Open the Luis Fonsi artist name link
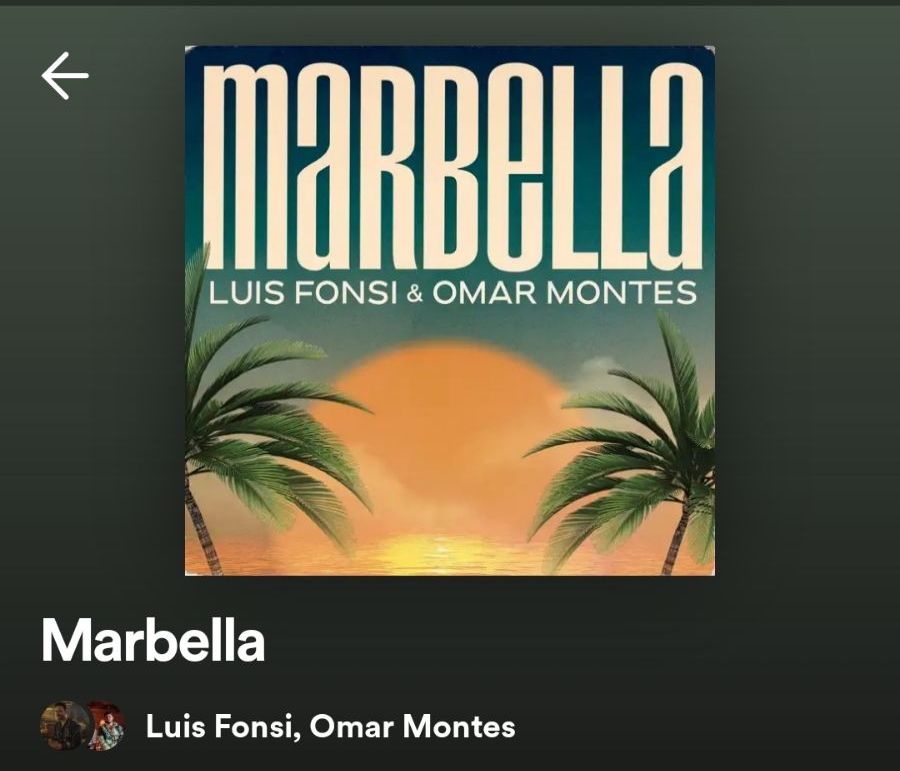 (223, 726)
